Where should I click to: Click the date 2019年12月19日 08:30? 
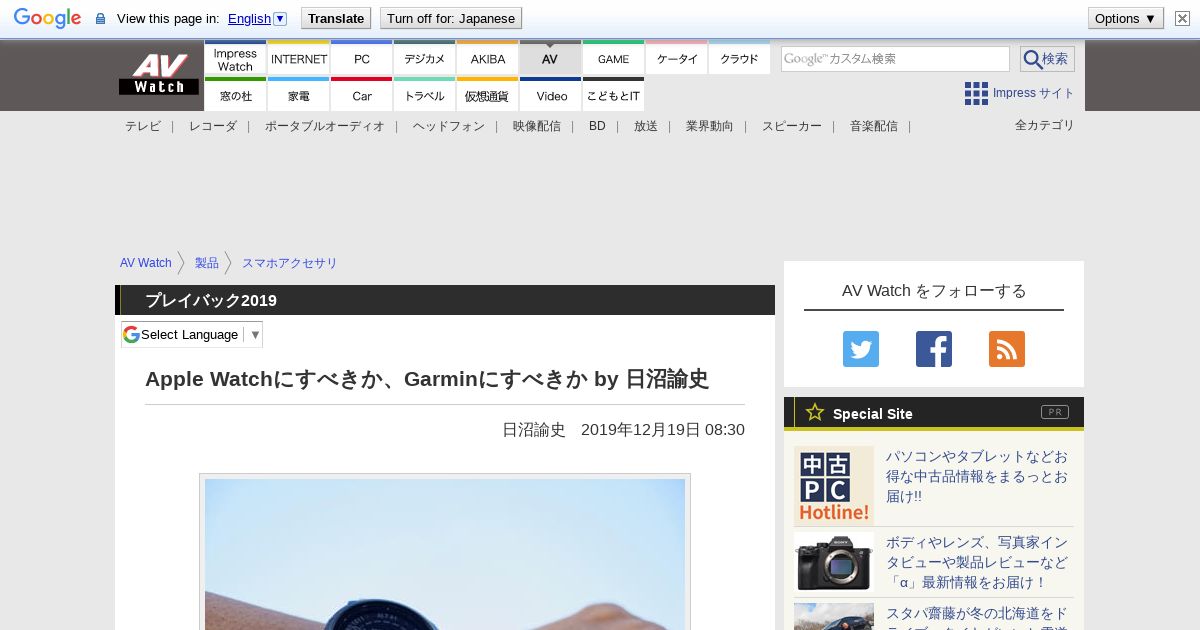663,430
